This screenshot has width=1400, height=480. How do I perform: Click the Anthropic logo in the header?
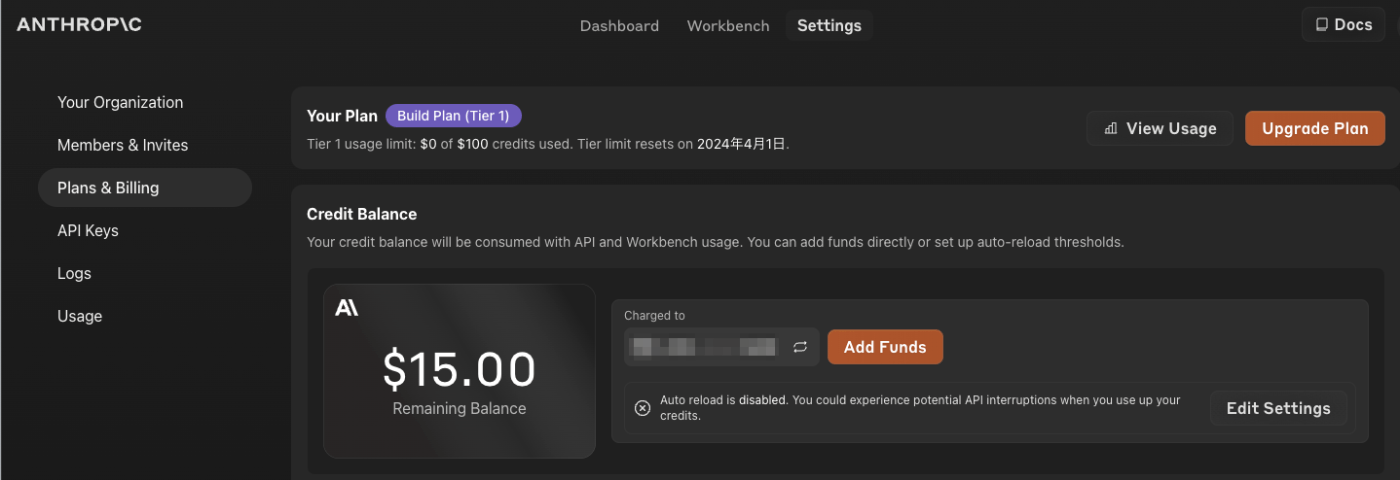point(79,24)
